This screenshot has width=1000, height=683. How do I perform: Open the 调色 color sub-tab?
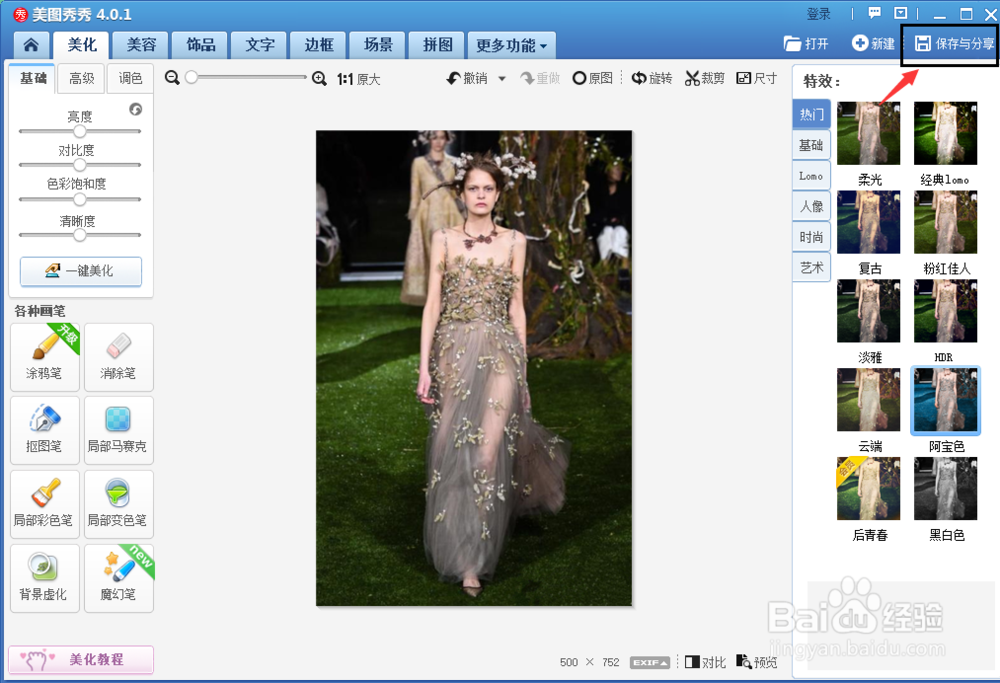pos(130,78)
